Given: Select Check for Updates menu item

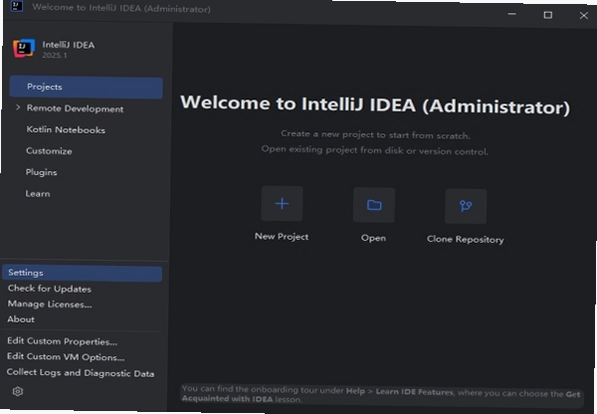Looking at the screenshot, I should point(49,289).
